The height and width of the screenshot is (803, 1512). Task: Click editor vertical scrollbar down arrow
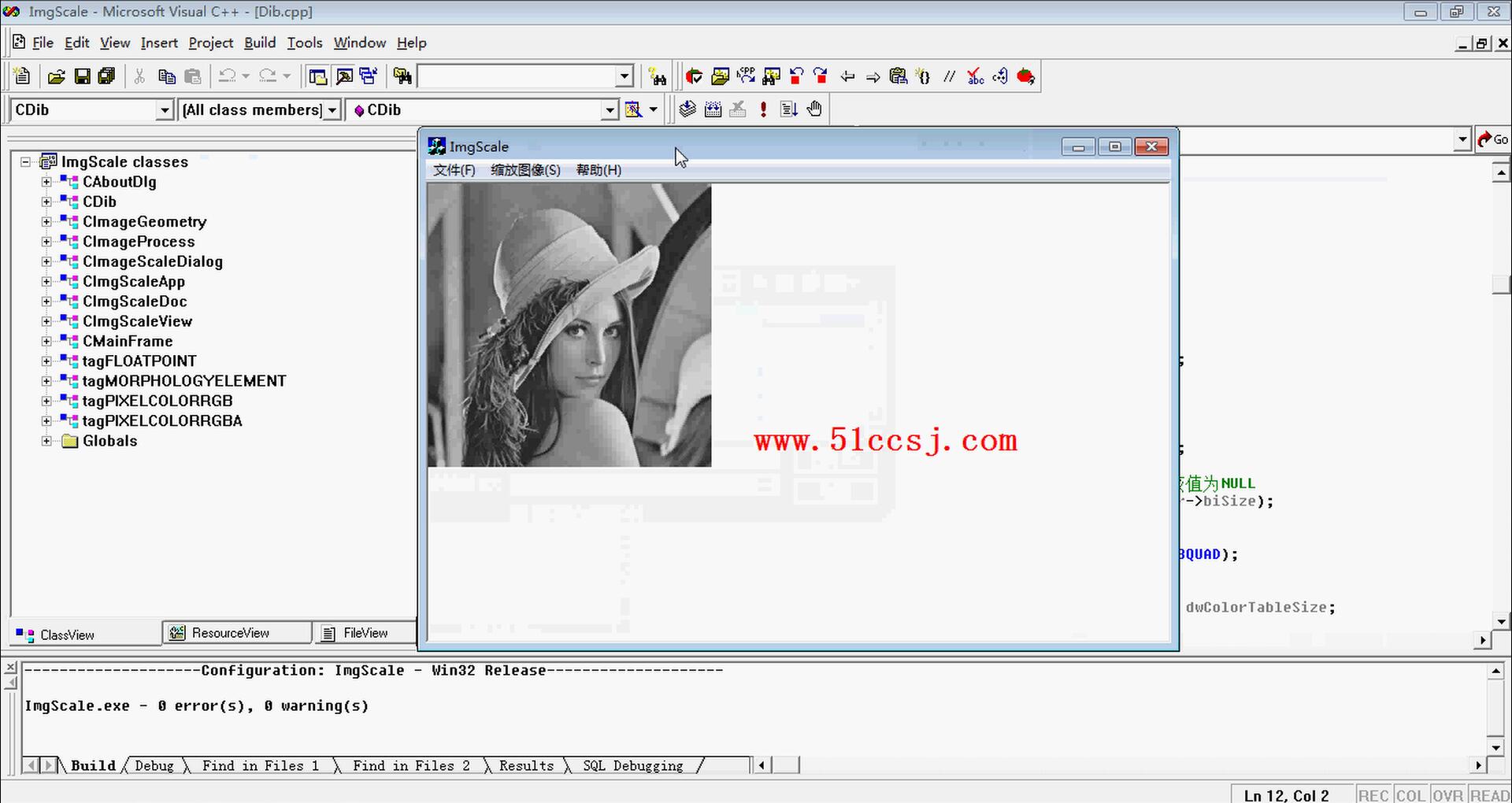(1501, 622)
